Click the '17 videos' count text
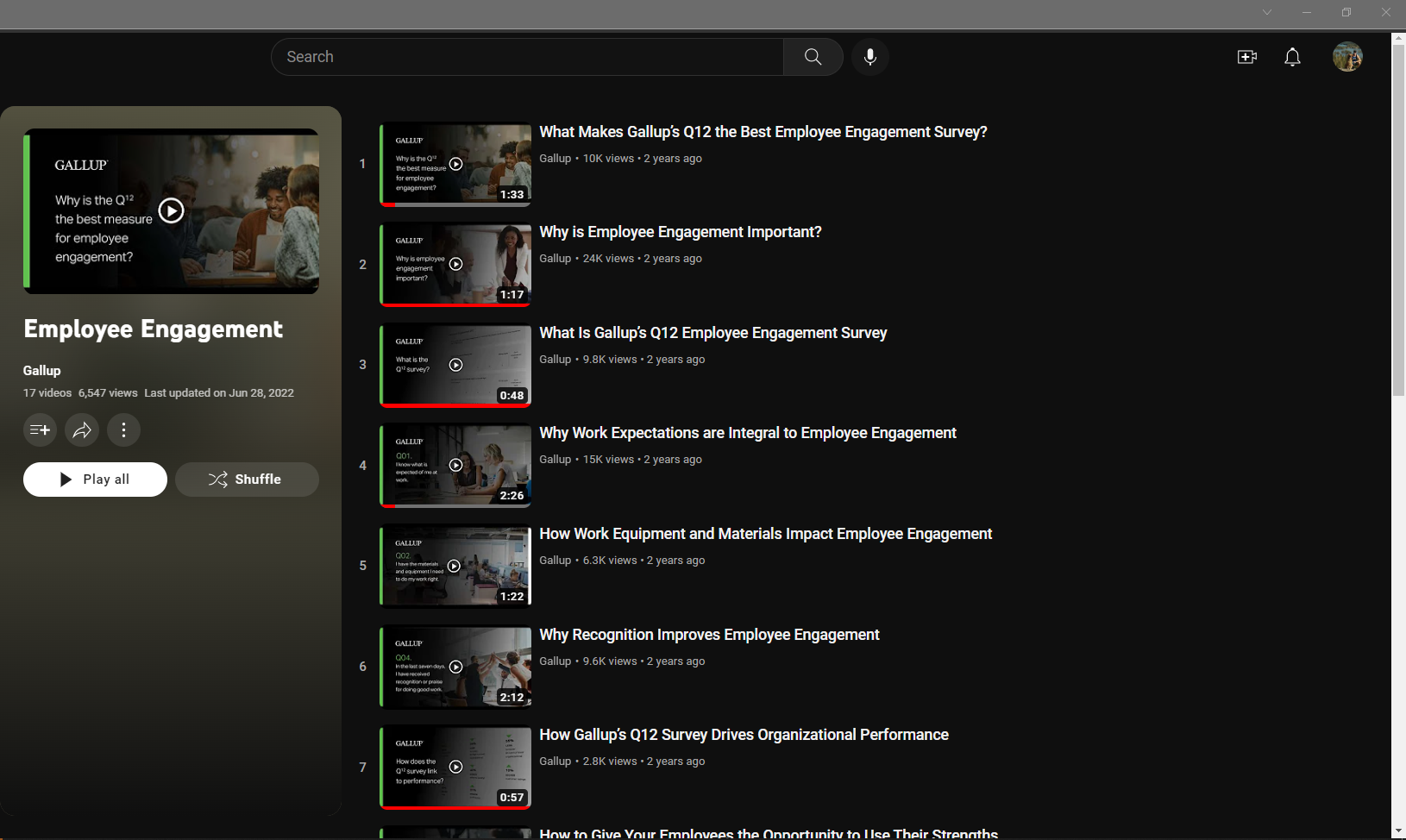The width and height of the screenshot is (1406, 840). point(47,392)
